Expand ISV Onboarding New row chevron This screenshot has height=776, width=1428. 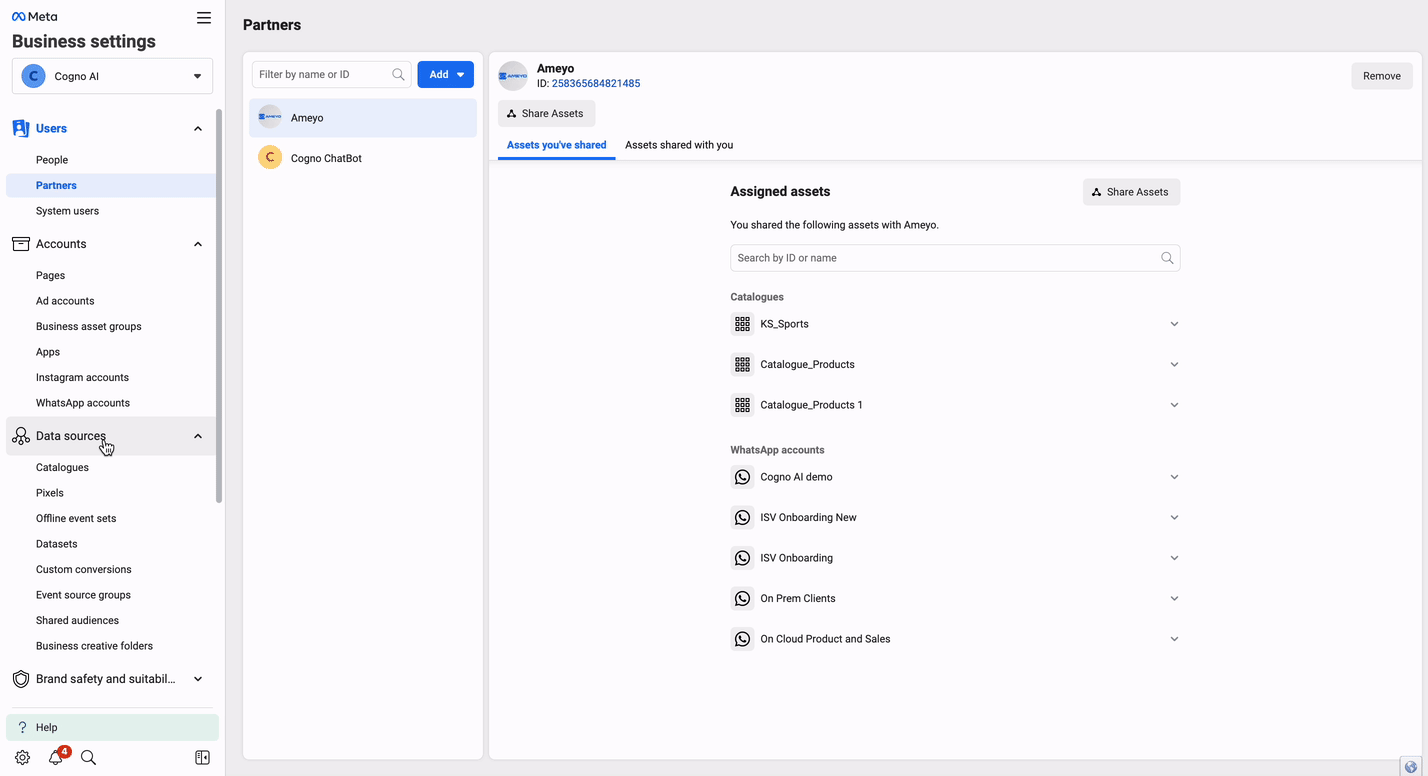[x=1174, y=517]
